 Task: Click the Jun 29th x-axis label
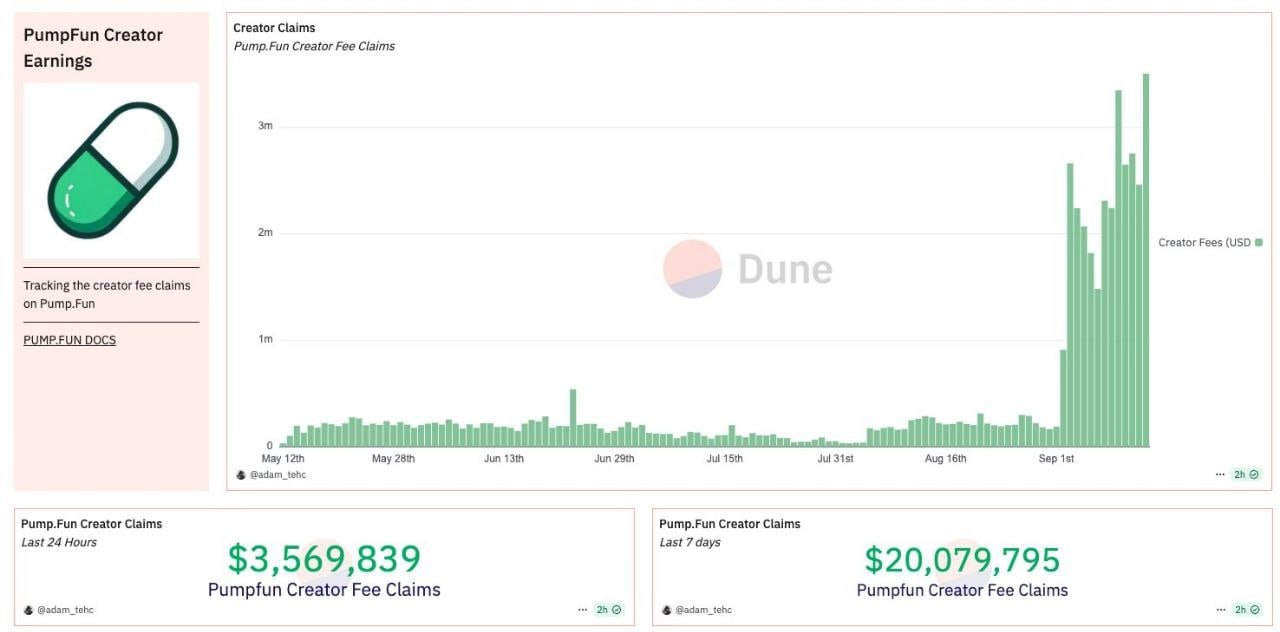(x=614, y=459)
